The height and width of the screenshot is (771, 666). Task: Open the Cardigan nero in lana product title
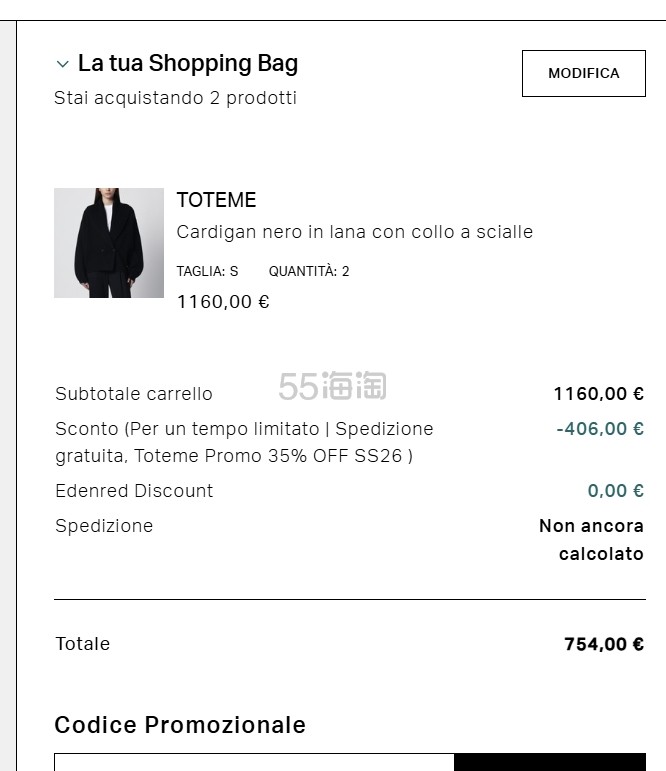pos(354,232)
